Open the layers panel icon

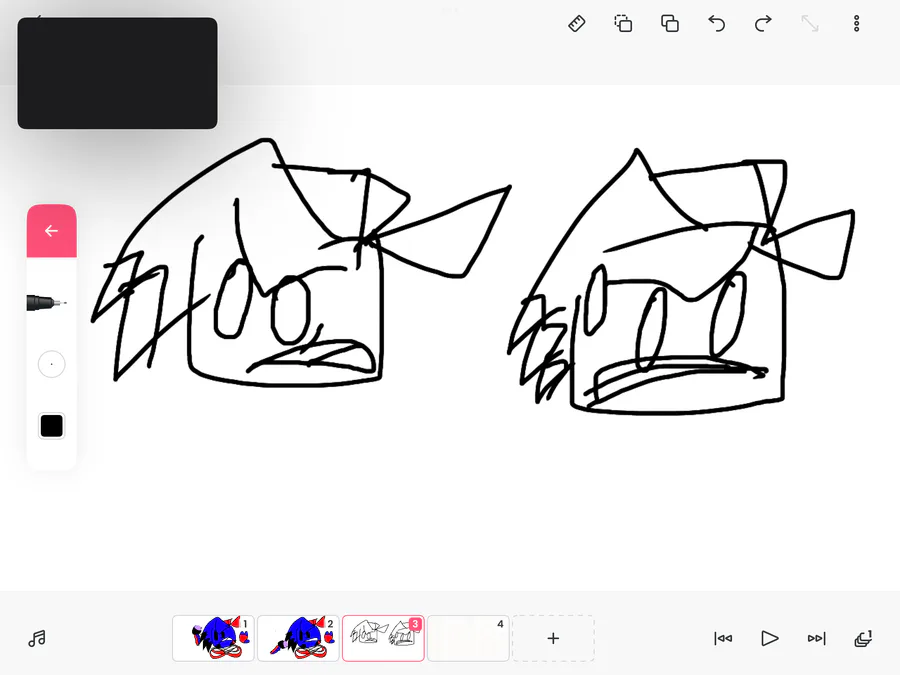[x=863, y=638]
